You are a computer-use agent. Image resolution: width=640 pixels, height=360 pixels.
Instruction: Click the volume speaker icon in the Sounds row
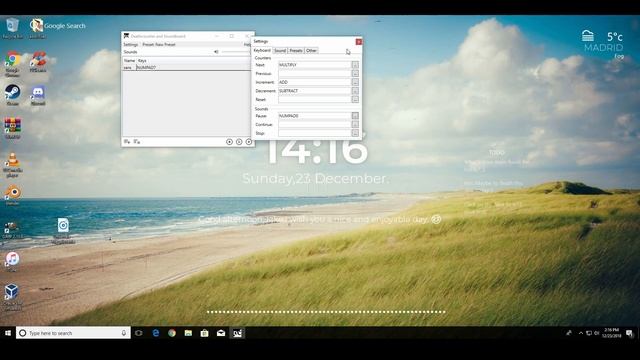click(216, 52)
